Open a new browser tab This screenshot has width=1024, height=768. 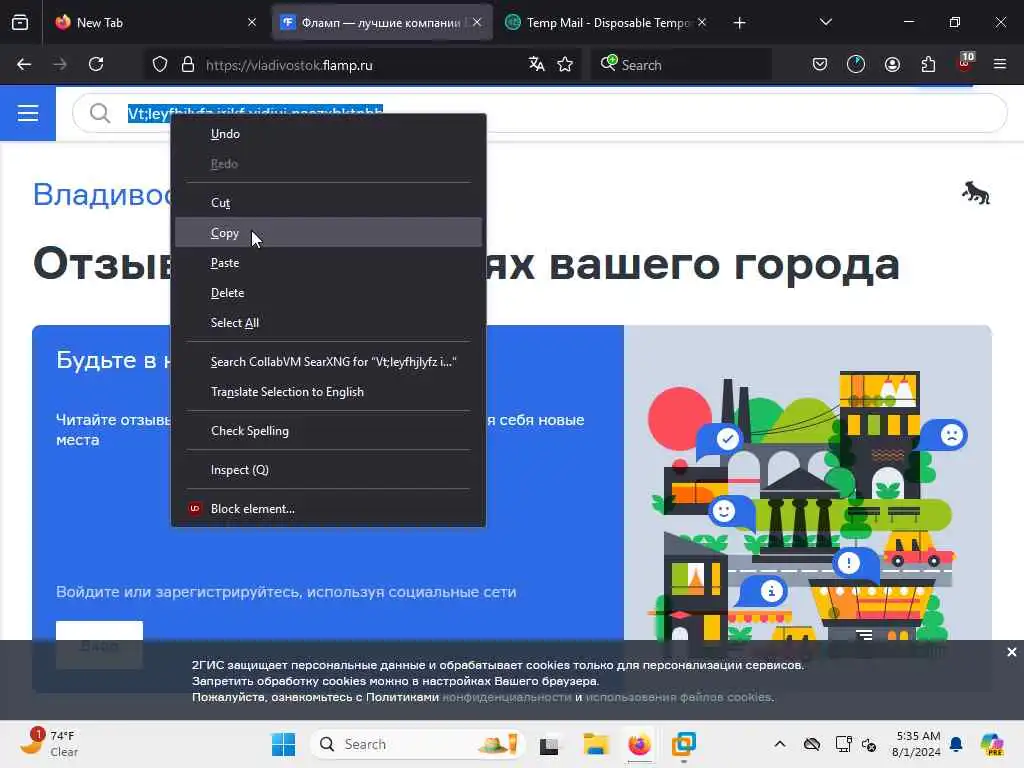tap(739, 23)
